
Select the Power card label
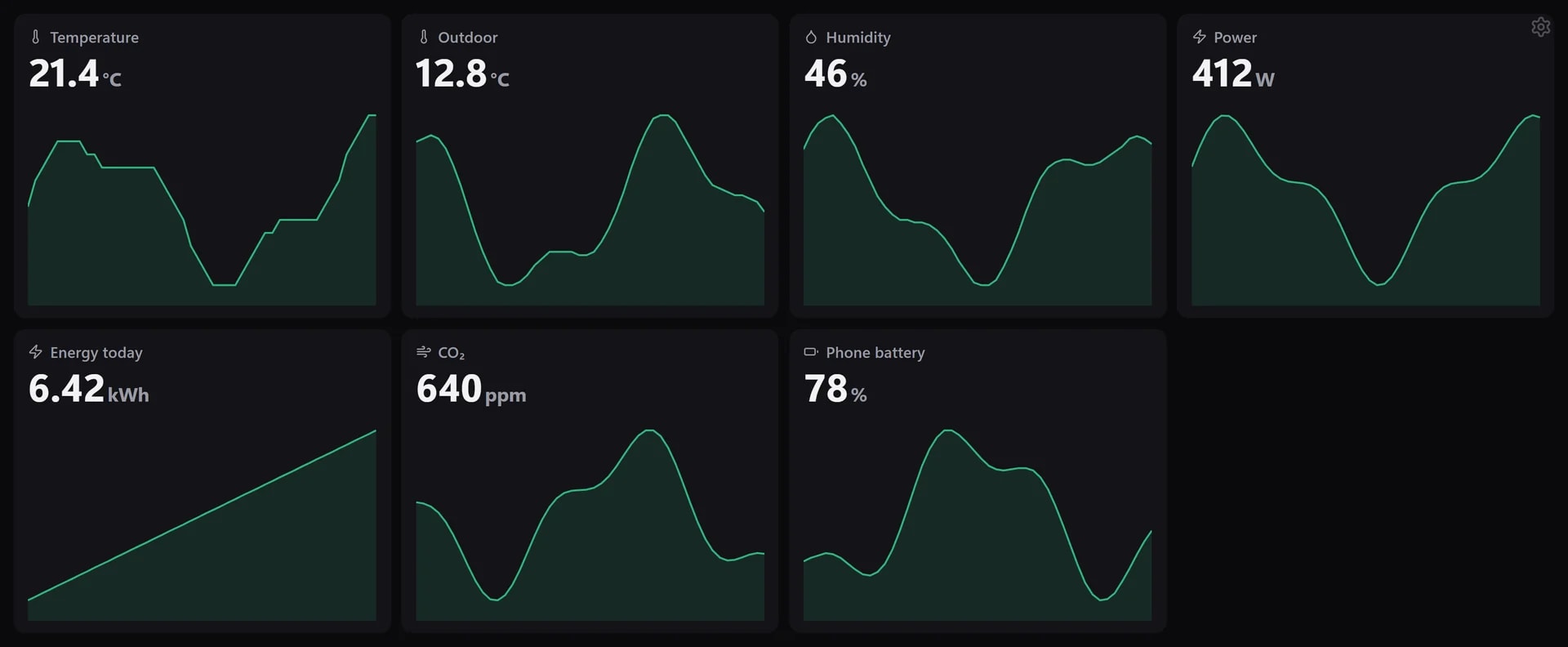[1235, 38]
